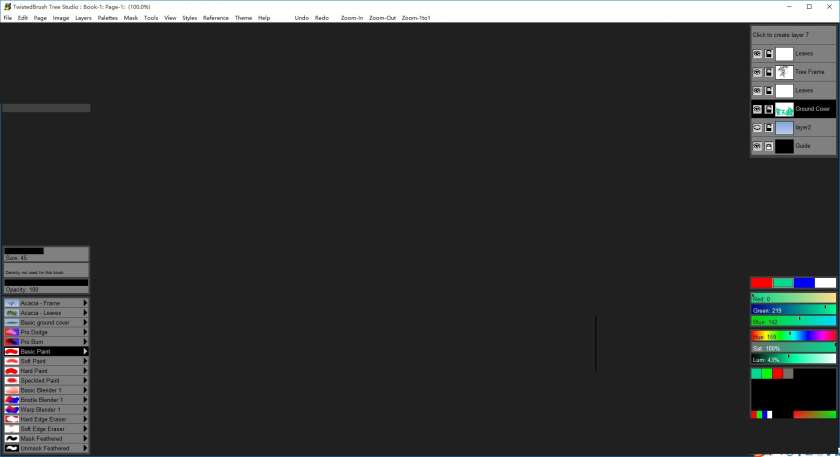840x457 pixels.
Task: Toggle visibility of the Ground Cover layer
Action: (757, 109)
